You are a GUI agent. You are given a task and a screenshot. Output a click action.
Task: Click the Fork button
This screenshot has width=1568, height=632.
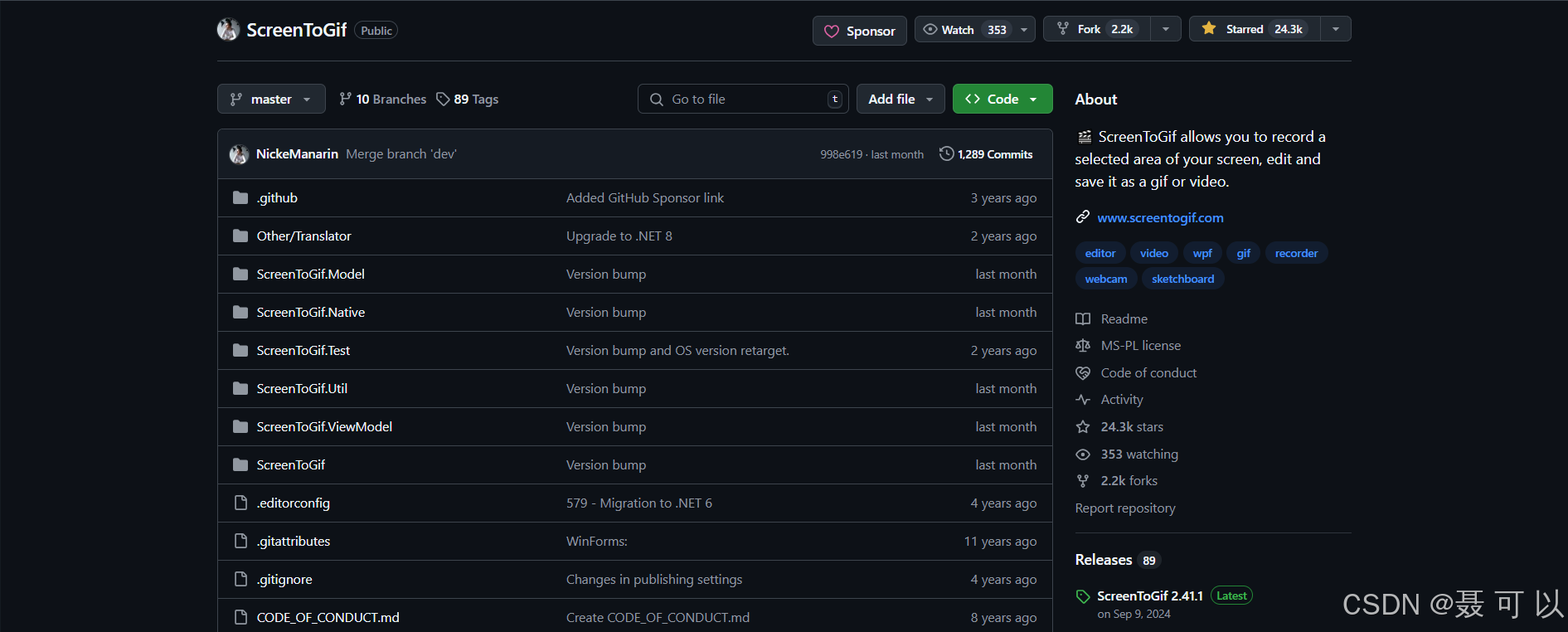coord(1096,29)
